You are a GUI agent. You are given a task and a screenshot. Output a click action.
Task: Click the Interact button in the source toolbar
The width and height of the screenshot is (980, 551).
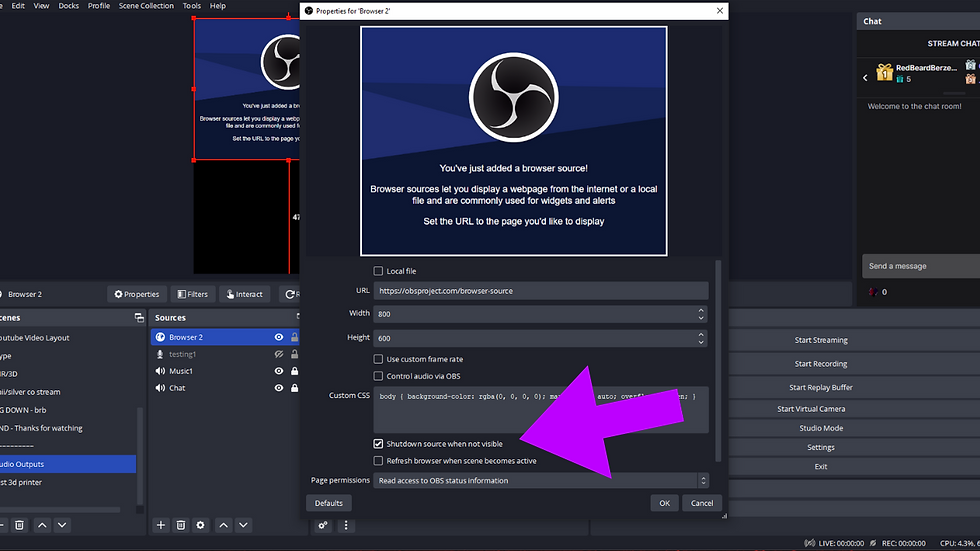click(244, 294)
